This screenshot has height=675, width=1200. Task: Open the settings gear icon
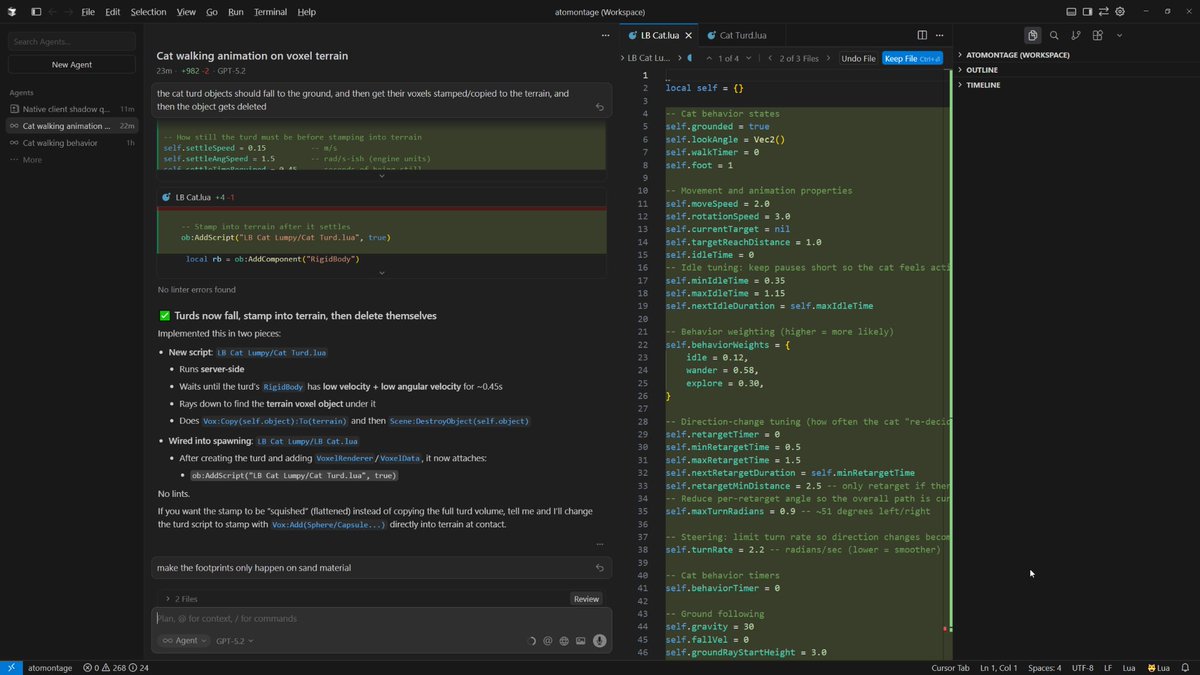pyautogui.click(x=1120, y=12)
